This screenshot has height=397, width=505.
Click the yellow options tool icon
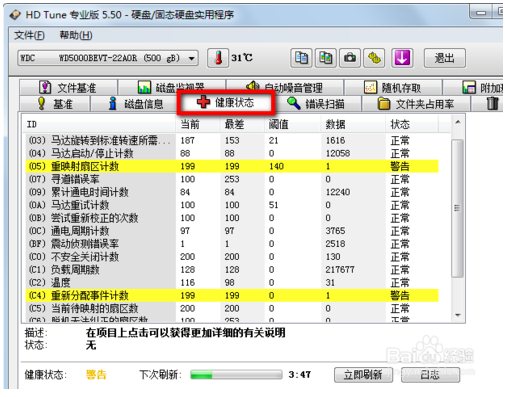374,58
